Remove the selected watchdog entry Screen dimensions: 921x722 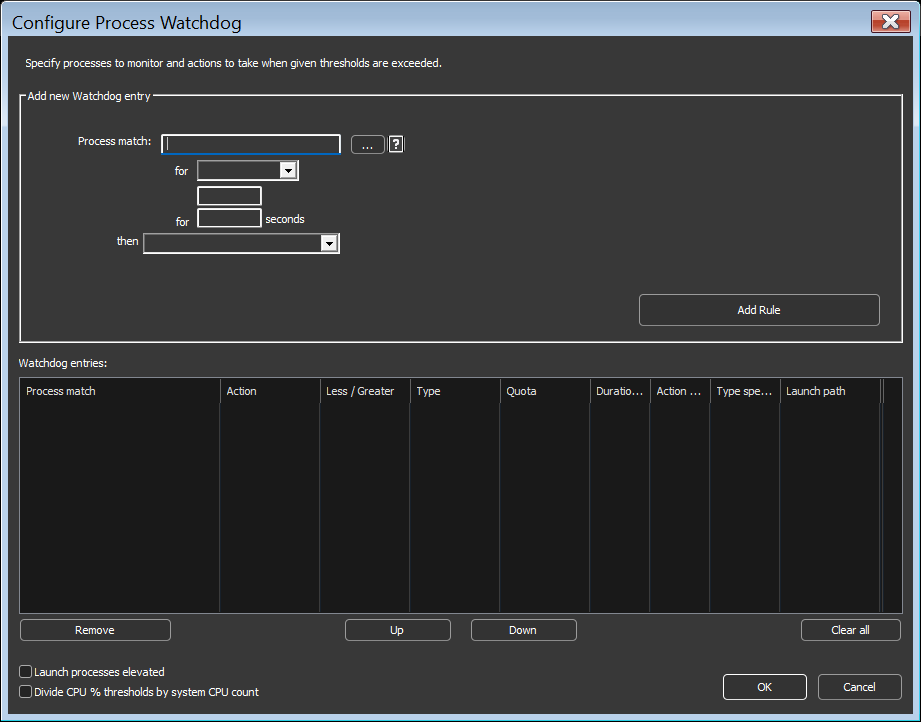click(x=95, y=630)
